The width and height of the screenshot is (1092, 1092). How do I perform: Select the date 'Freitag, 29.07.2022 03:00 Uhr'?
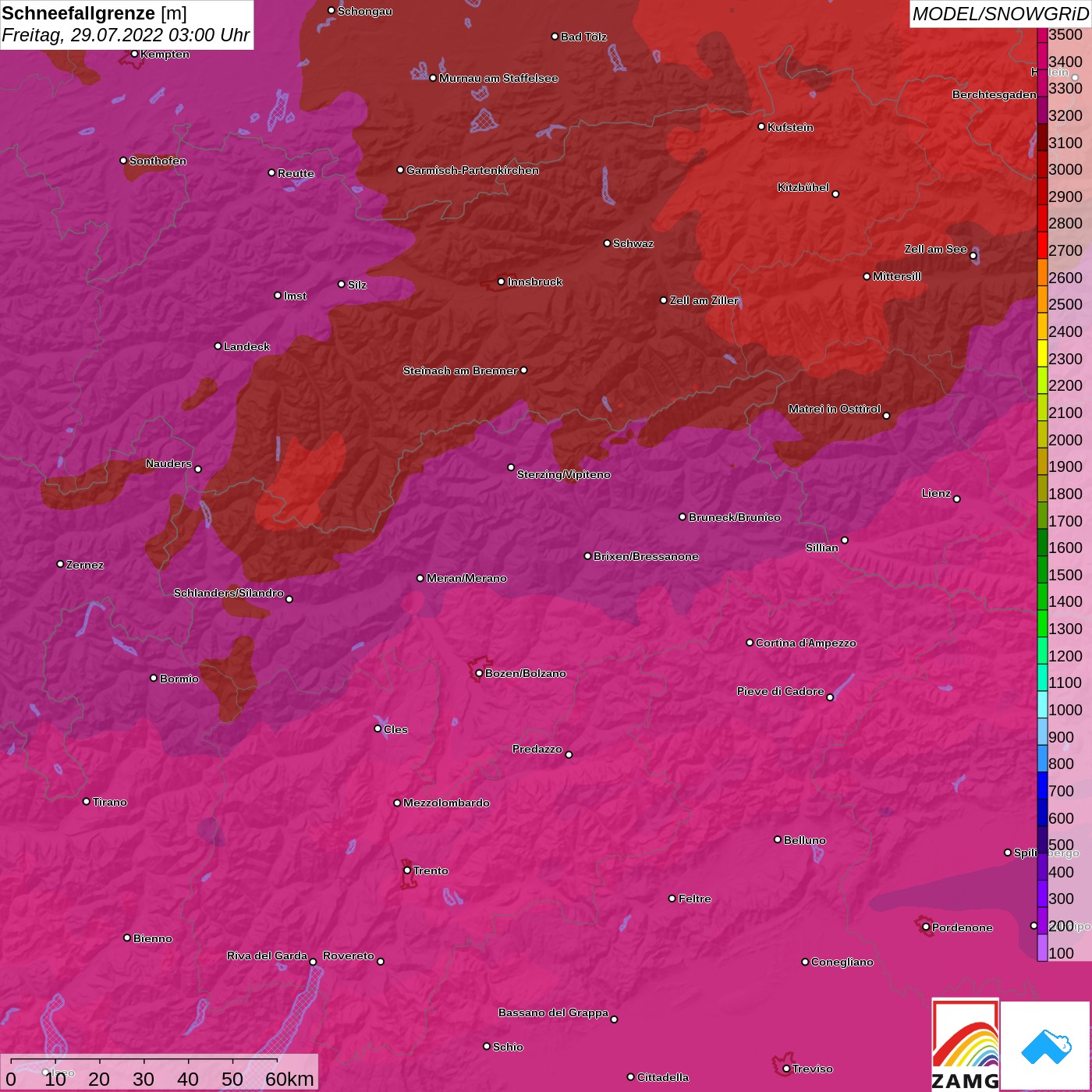pyautogui.click(x=126, y=35)
